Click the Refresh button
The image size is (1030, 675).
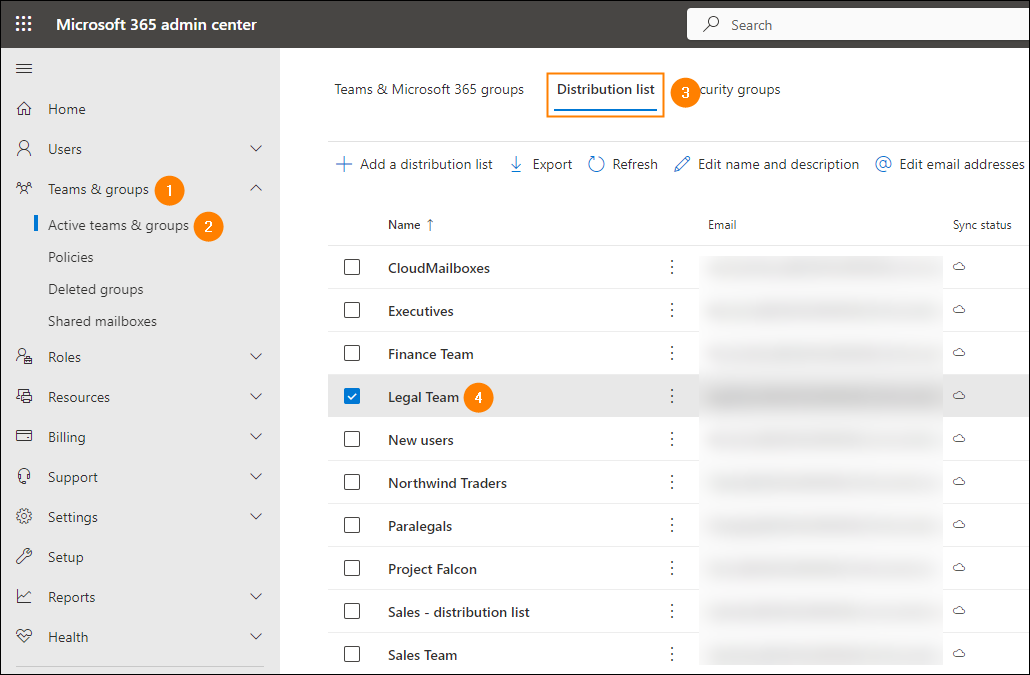(x=623, y=164)
